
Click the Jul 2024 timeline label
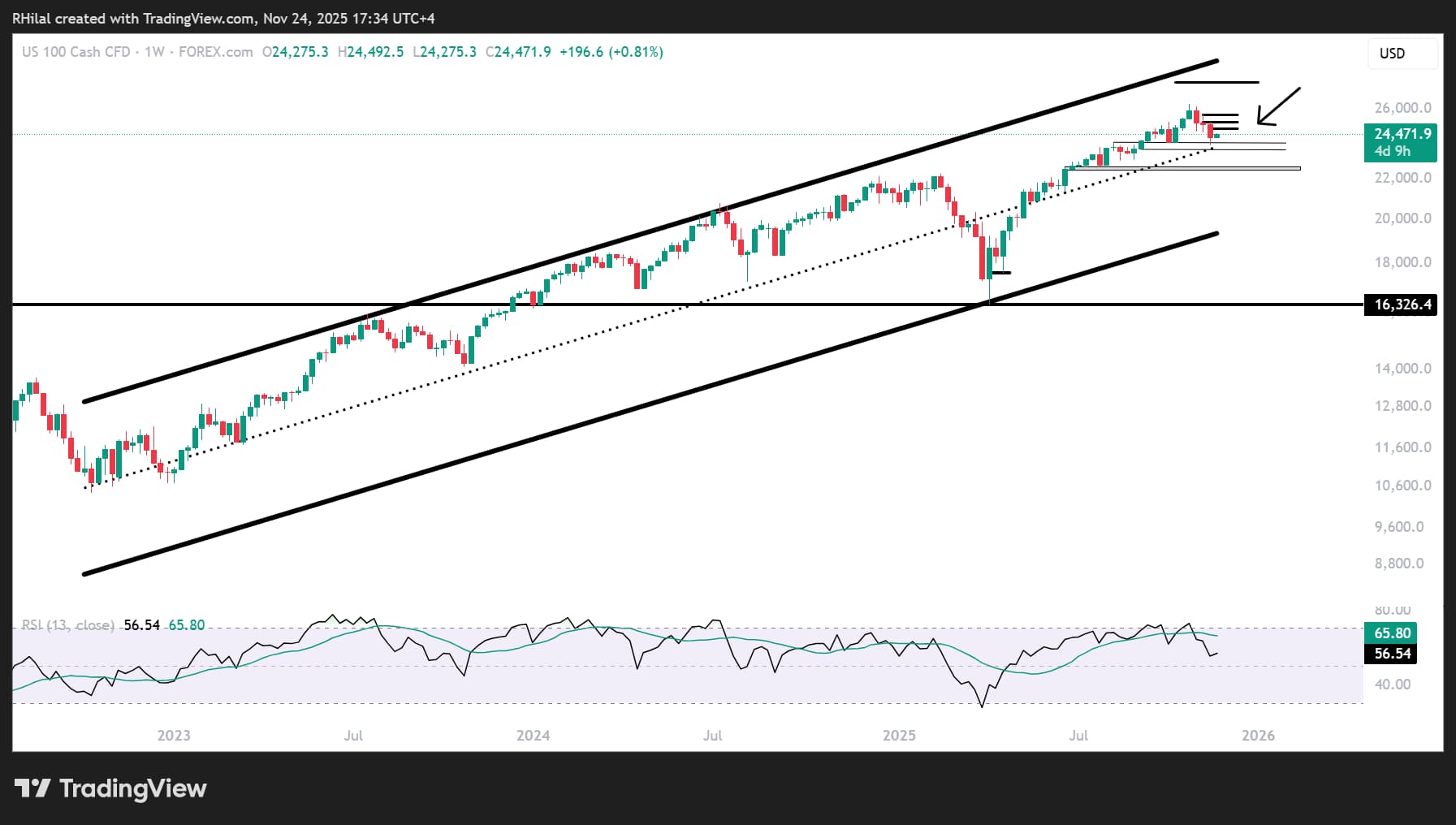[712, 735]
